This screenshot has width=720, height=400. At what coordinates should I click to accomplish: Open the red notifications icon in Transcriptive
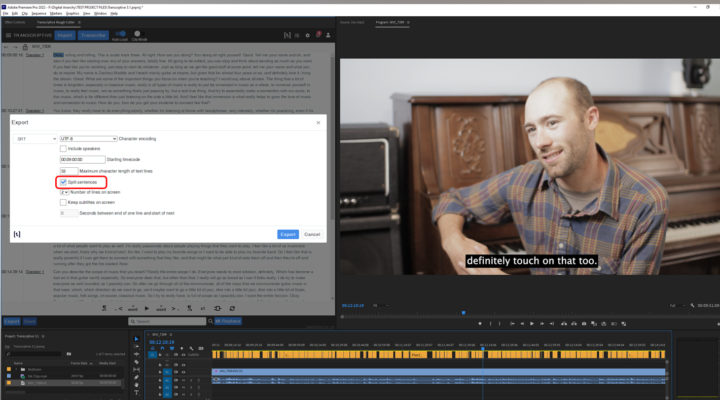point(318,35)
